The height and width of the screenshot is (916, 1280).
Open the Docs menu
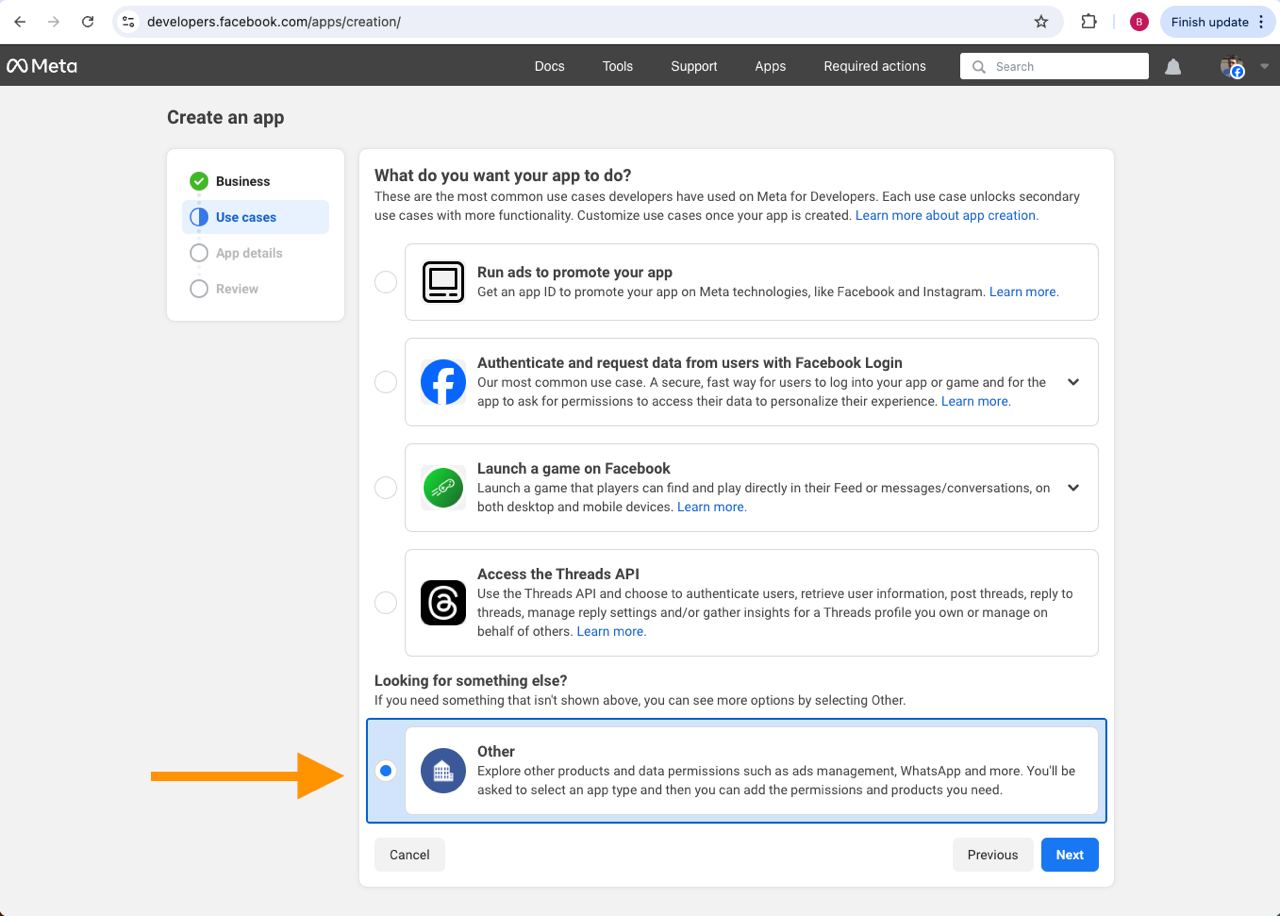point(549,66)
